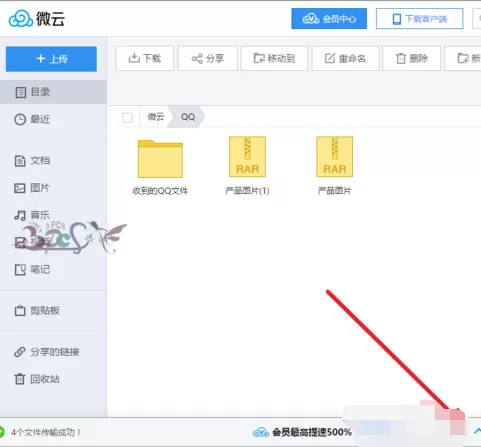The height and width of the screenshot is (447, 481).
Task: Click the 删除 delete toolbar button
Action: pos(412,59)
